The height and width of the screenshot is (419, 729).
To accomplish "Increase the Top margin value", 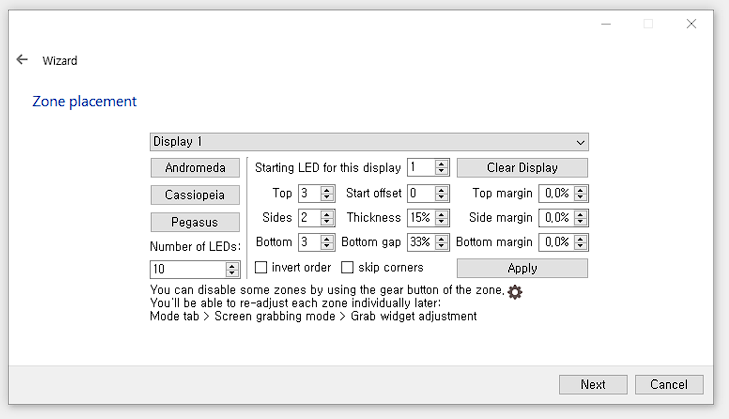I will coord(580,189).
